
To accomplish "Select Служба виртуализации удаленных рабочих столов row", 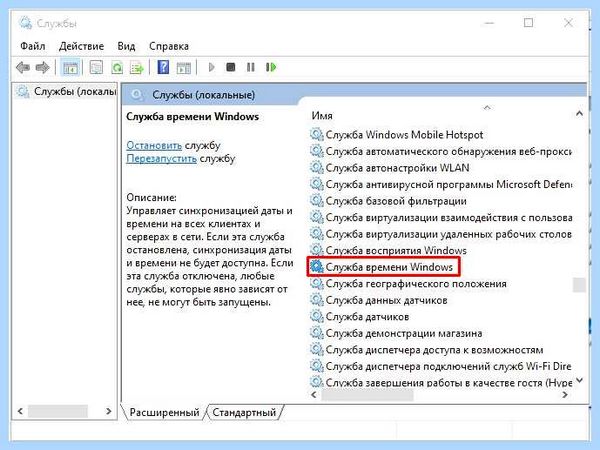I will [x=441, y=234].
